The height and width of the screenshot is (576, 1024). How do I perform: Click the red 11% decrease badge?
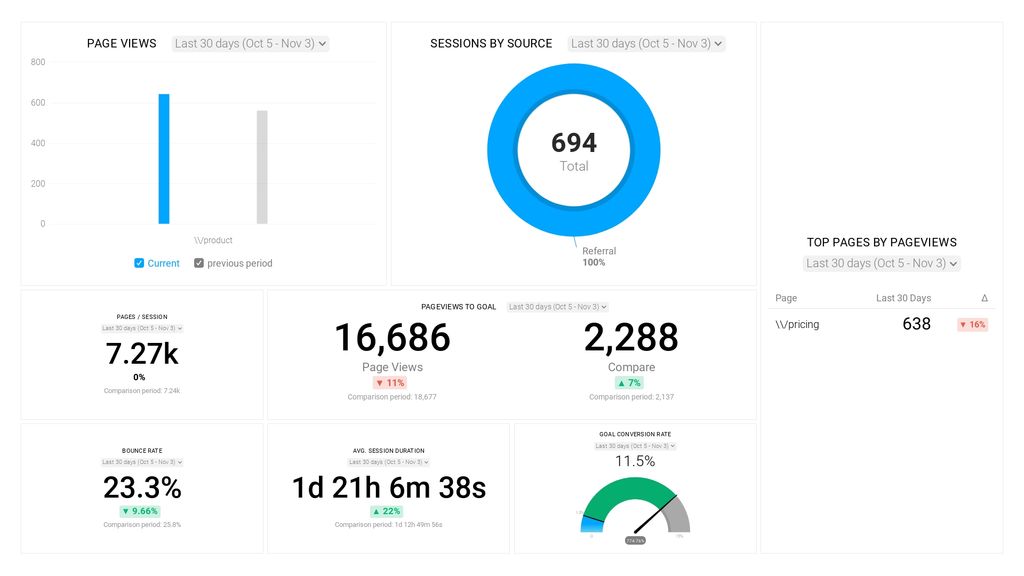coord(390,383)
